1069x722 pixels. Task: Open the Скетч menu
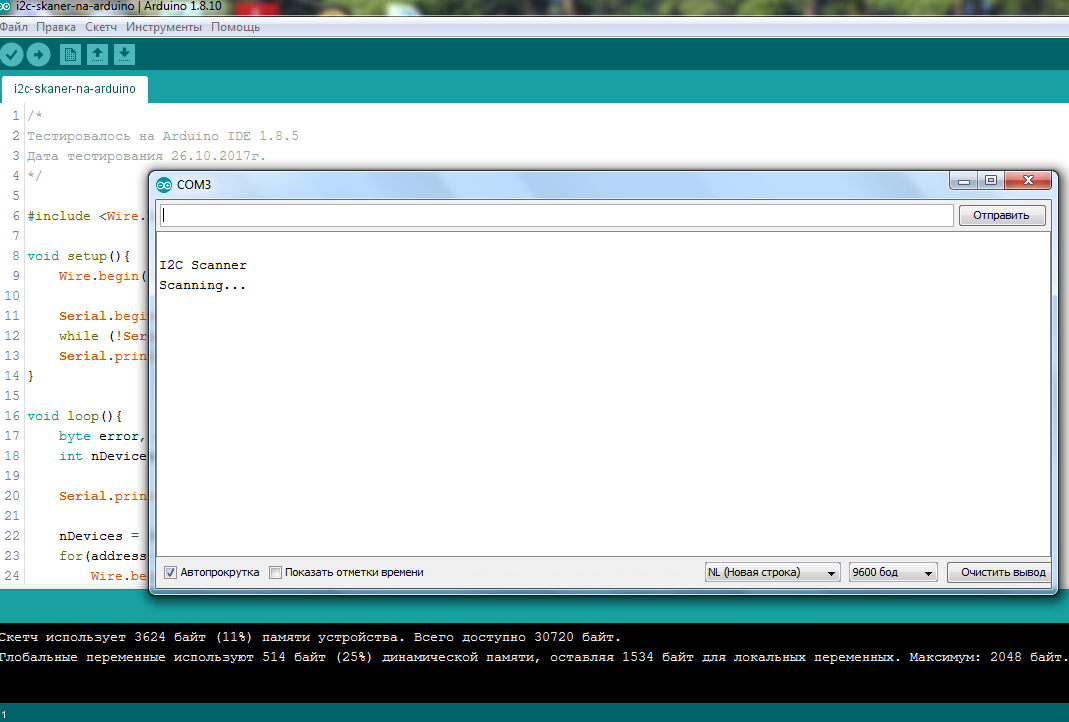pyautogui.click(x=101, y=27)
